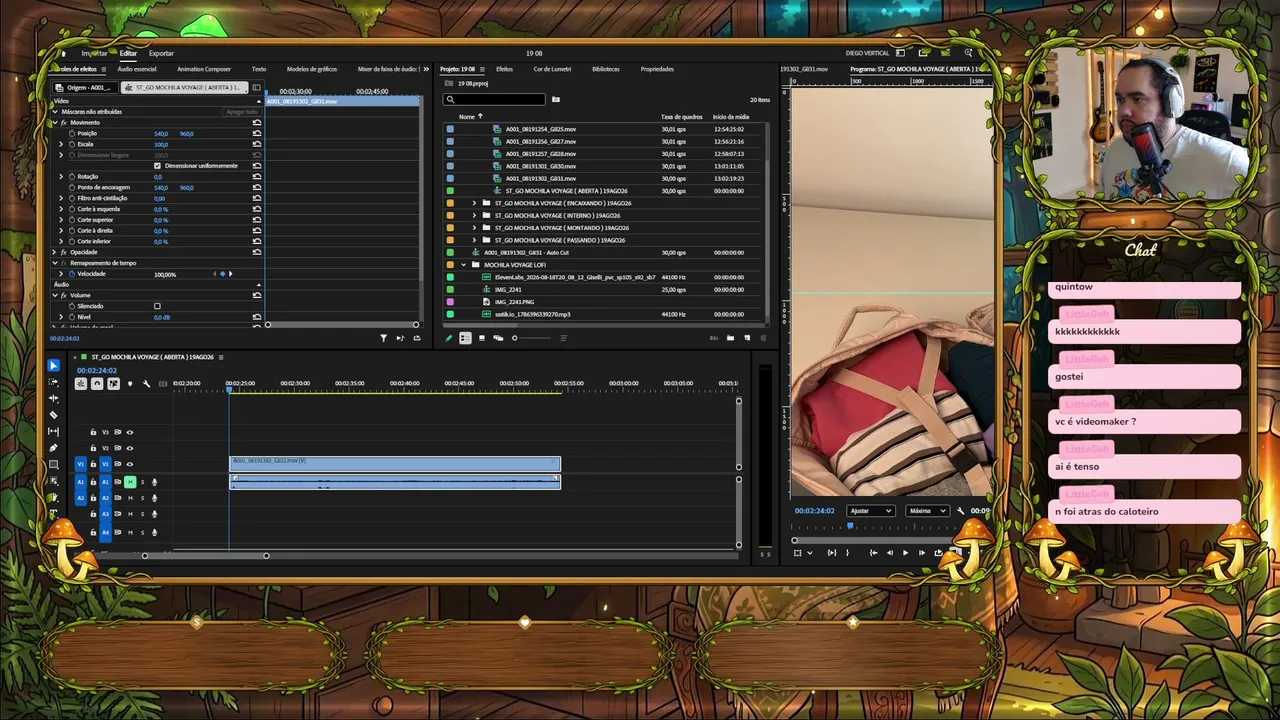Sort Project items by Nome column

pos(467,117)
